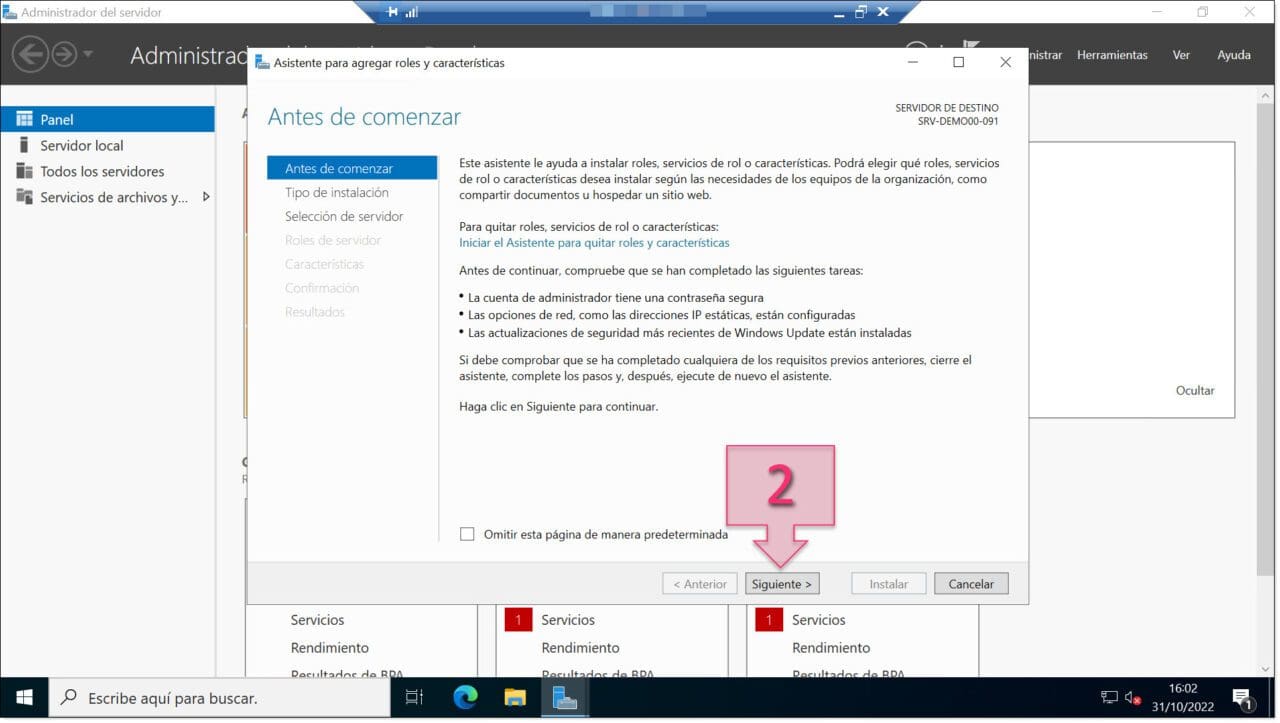Click the Server Manager taskbar icon
The width and height of the screenshot is (1280, 723).
click(x=565, y=698)
